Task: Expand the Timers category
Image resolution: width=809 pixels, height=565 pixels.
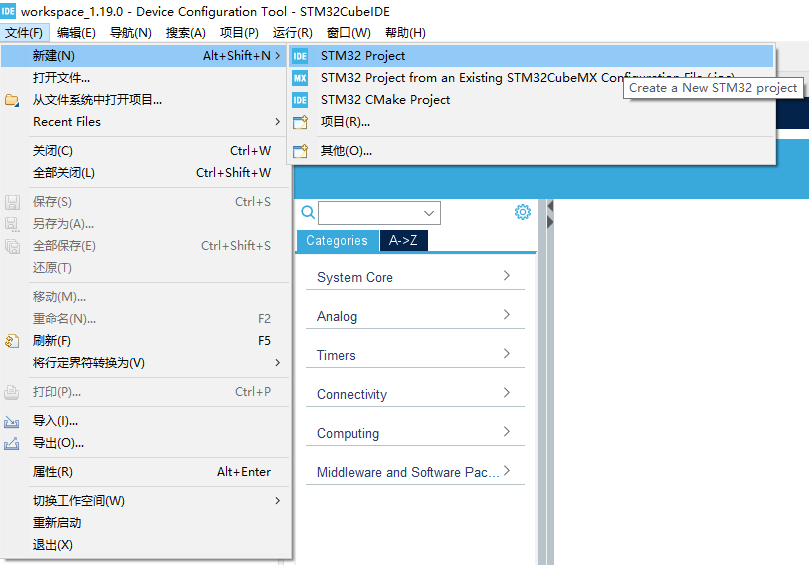Action: [x=415, y=355]
